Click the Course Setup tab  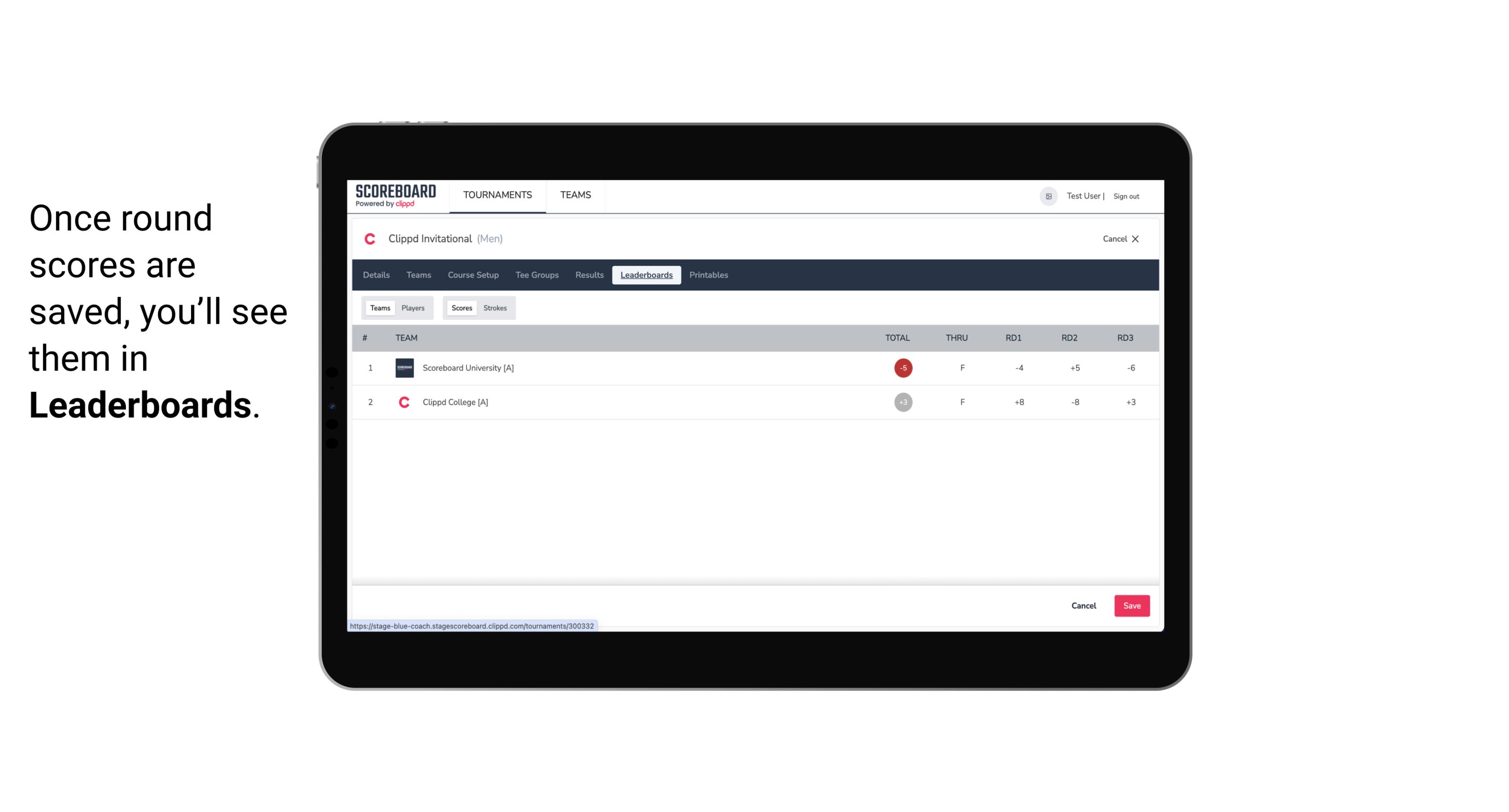tap(472, 275)
